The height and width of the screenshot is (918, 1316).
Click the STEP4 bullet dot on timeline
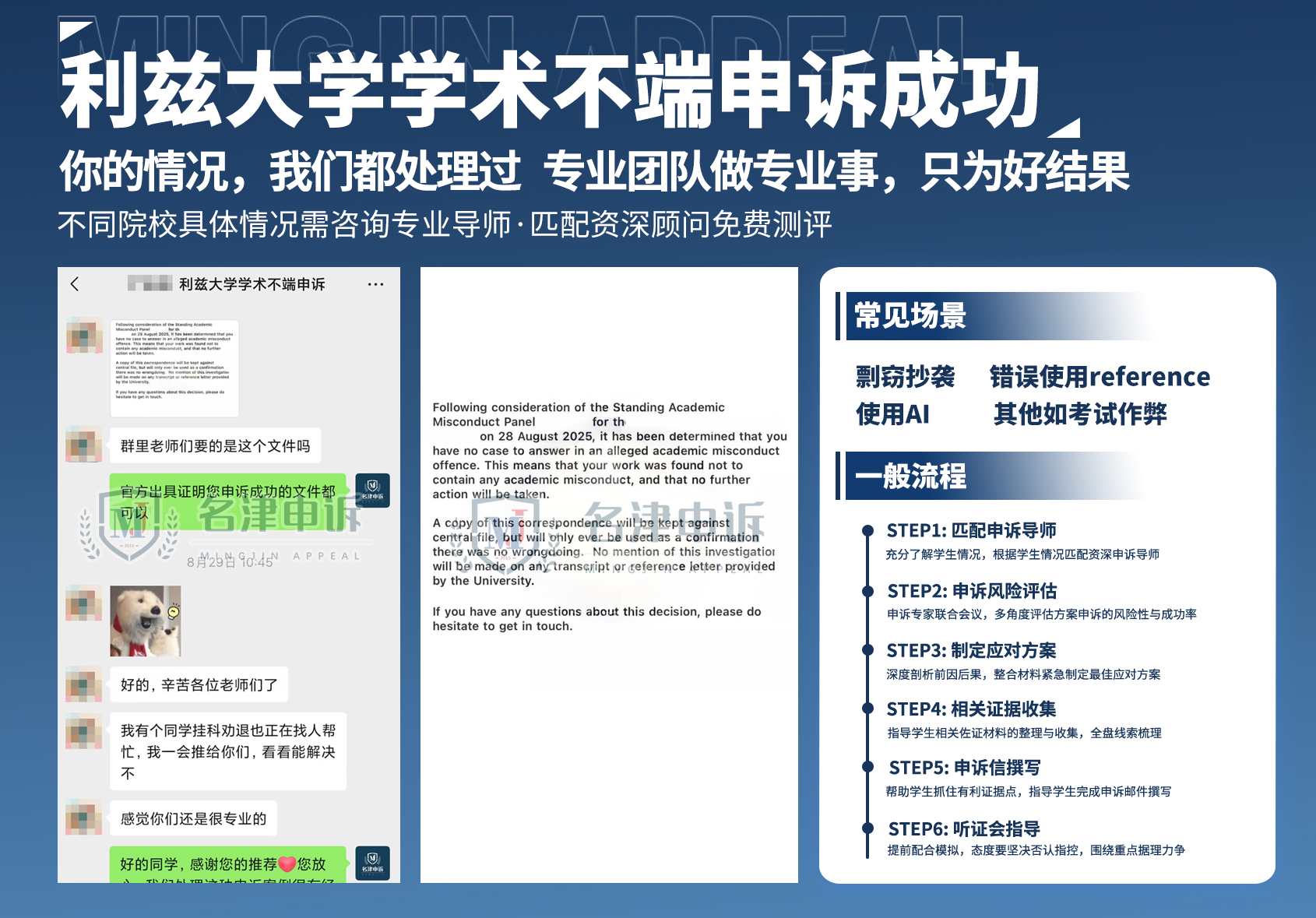tap(867, 708)
